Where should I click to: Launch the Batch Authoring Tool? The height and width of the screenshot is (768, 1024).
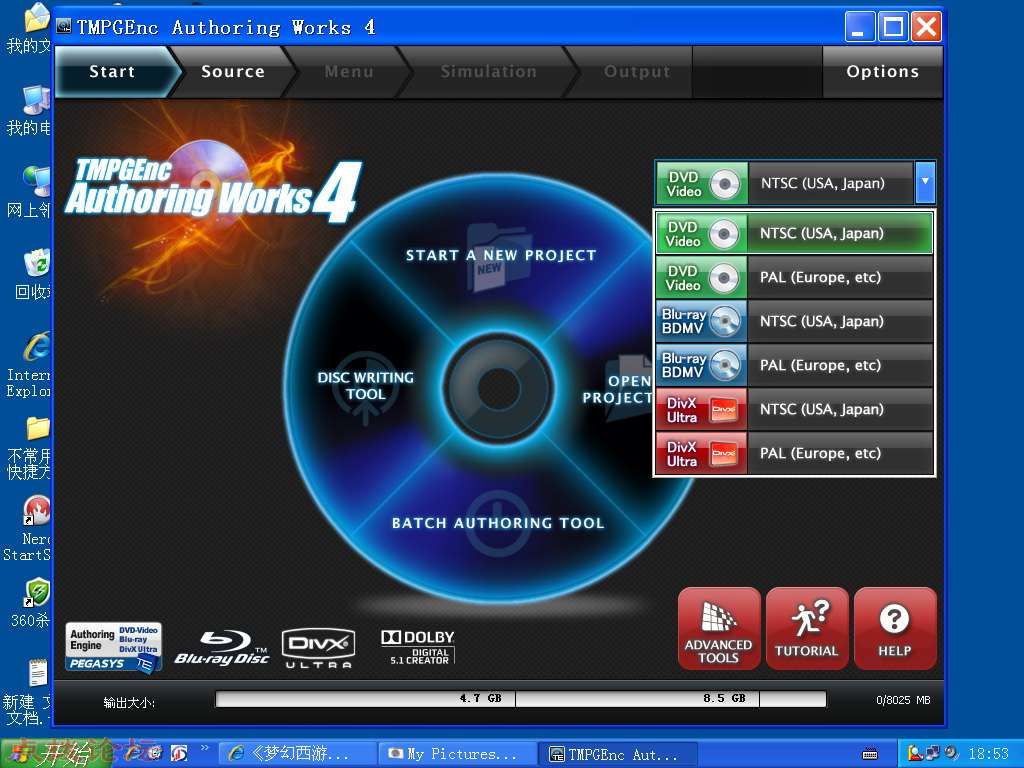point(498,523)
